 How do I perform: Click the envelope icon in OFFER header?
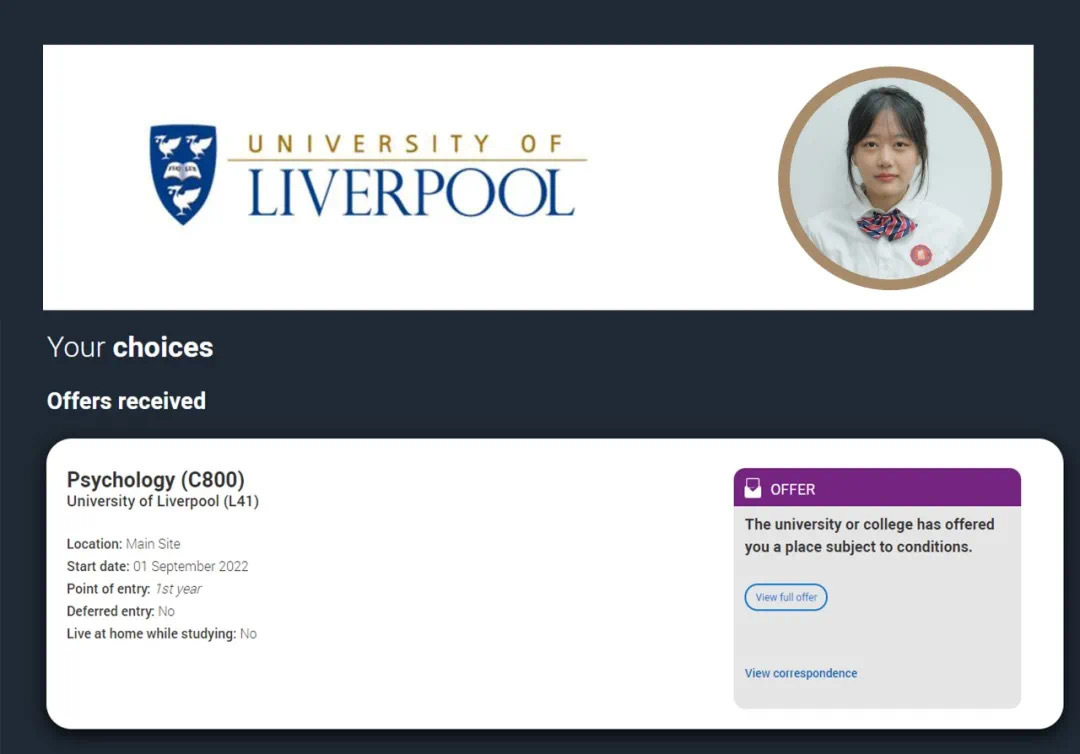point(753,488)
